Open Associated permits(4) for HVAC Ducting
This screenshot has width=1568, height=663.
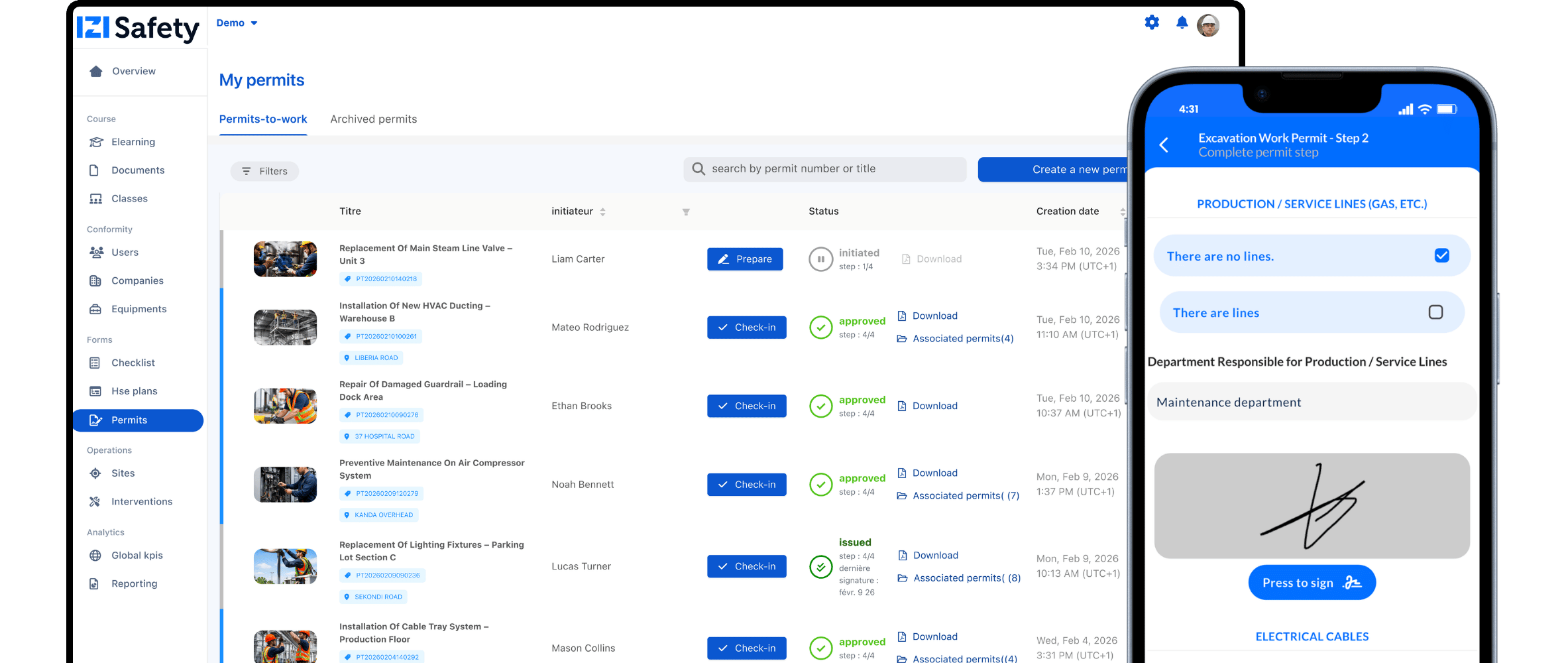click(962, 339)
